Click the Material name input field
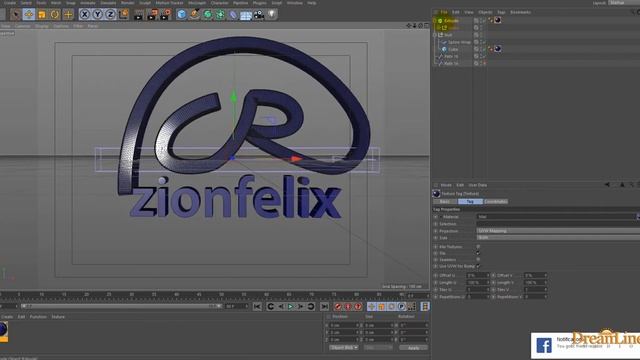Image resolution: width=640 pixels, height=360 pixels. (x=557, y=217)
